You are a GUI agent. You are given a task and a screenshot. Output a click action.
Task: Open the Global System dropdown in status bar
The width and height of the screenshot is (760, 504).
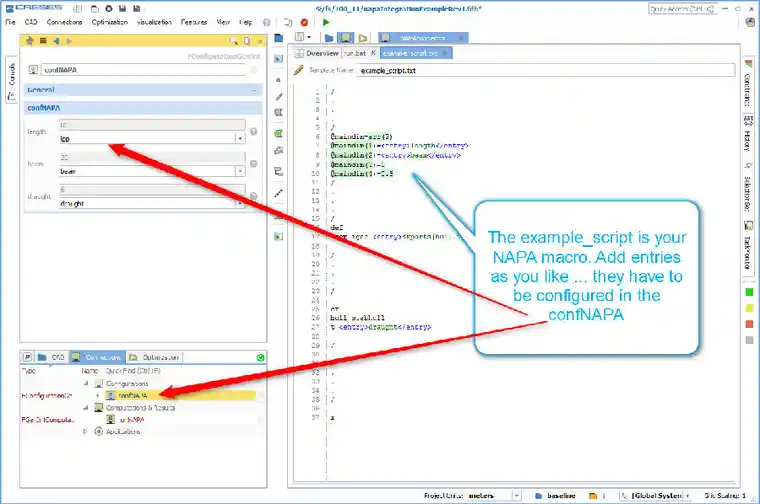[688, 495]
